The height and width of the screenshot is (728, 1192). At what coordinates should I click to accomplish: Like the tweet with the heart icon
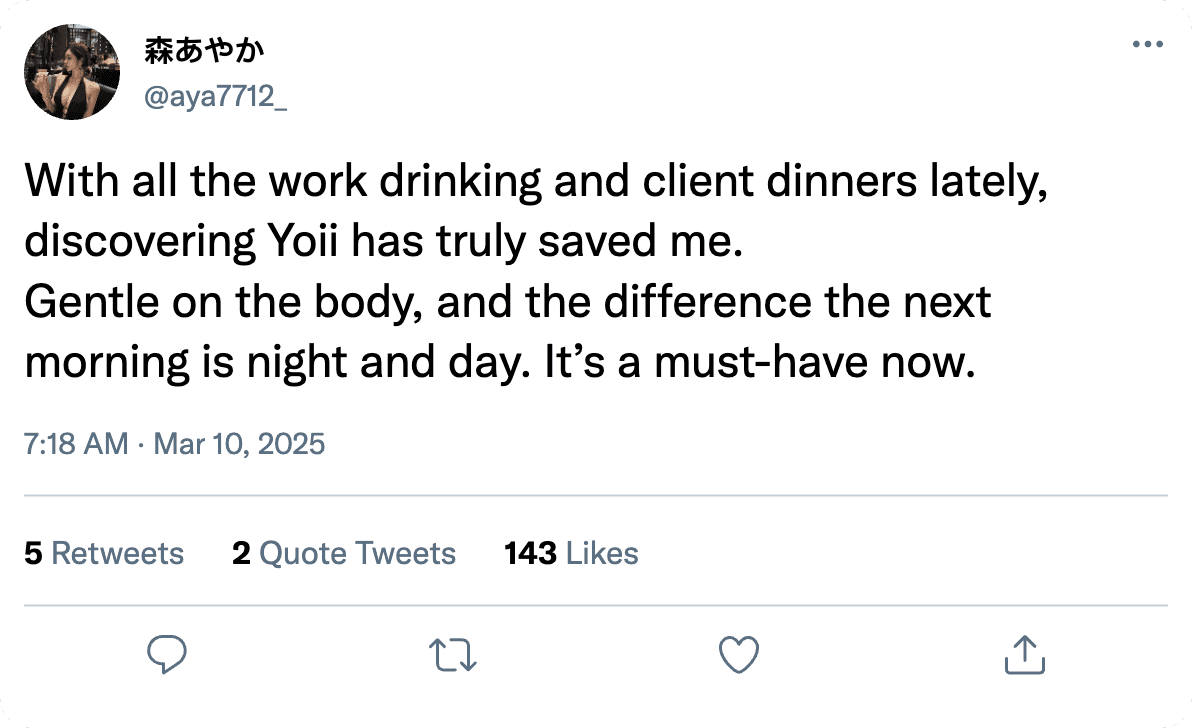[x=739, y=654]
